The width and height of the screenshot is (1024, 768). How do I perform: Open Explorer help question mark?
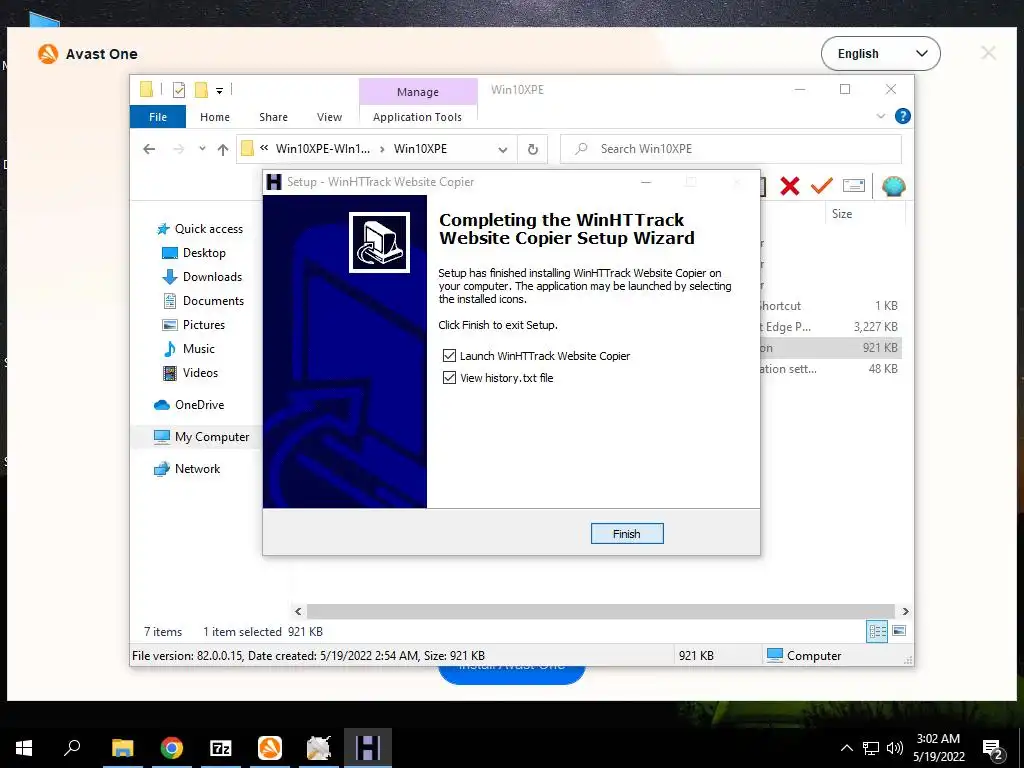(x=903, y=116)
